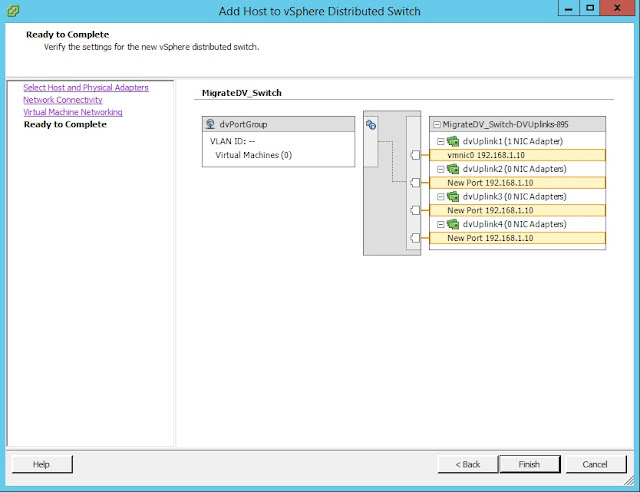Open the Virtual Machine Networking step
The image size is (640, 492).
tap(73, 112)
